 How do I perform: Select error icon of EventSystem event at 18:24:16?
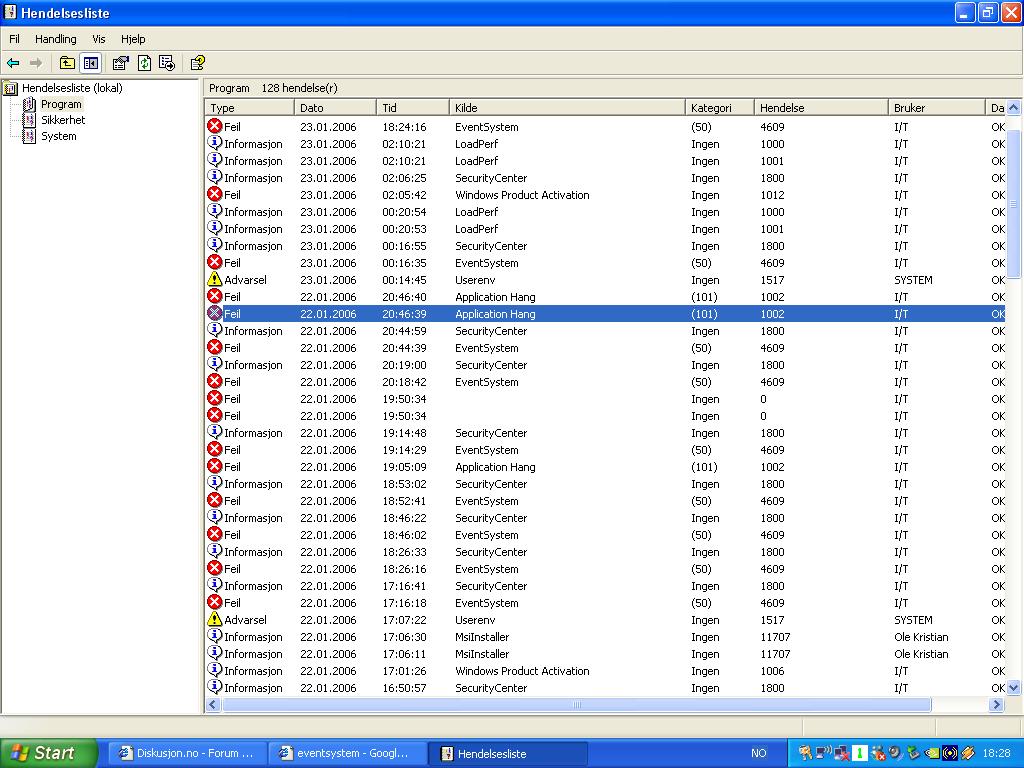click(x=214, y=126)
